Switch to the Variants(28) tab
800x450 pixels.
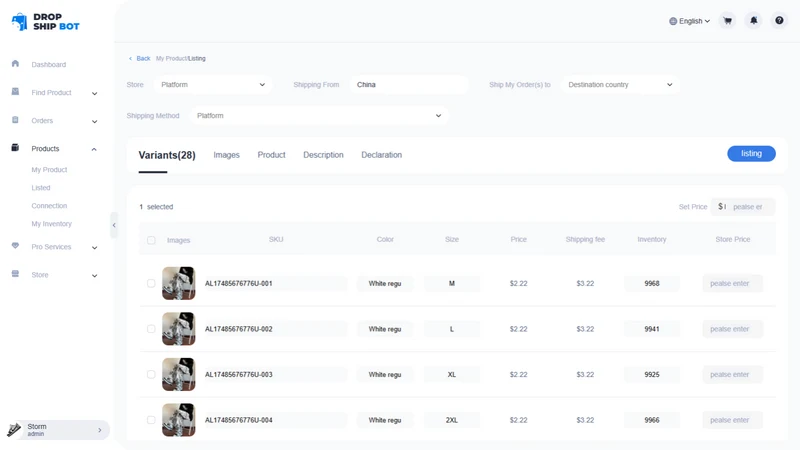coord(167,155)
